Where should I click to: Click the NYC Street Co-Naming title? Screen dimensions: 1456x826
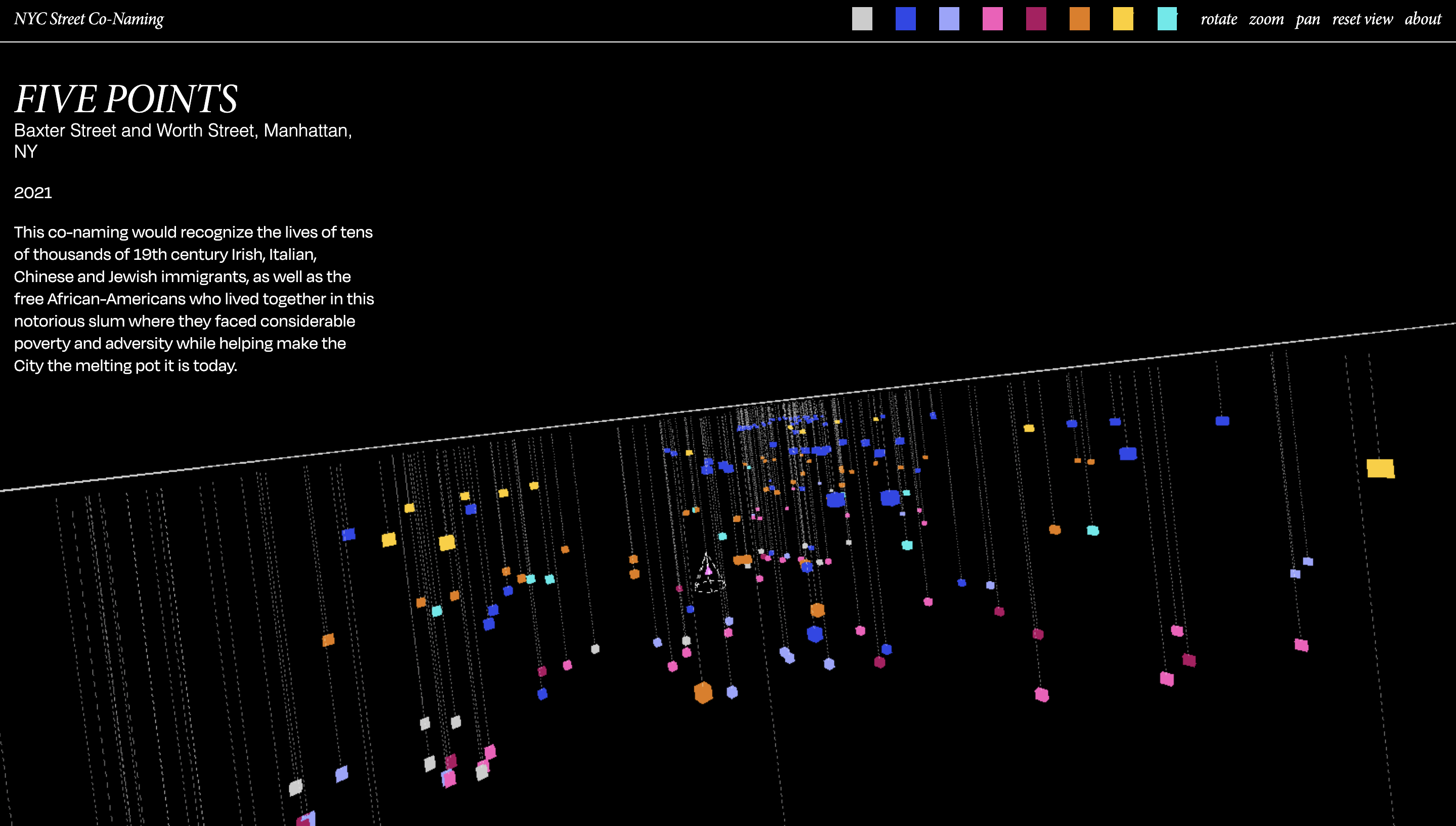pos(89,19)
